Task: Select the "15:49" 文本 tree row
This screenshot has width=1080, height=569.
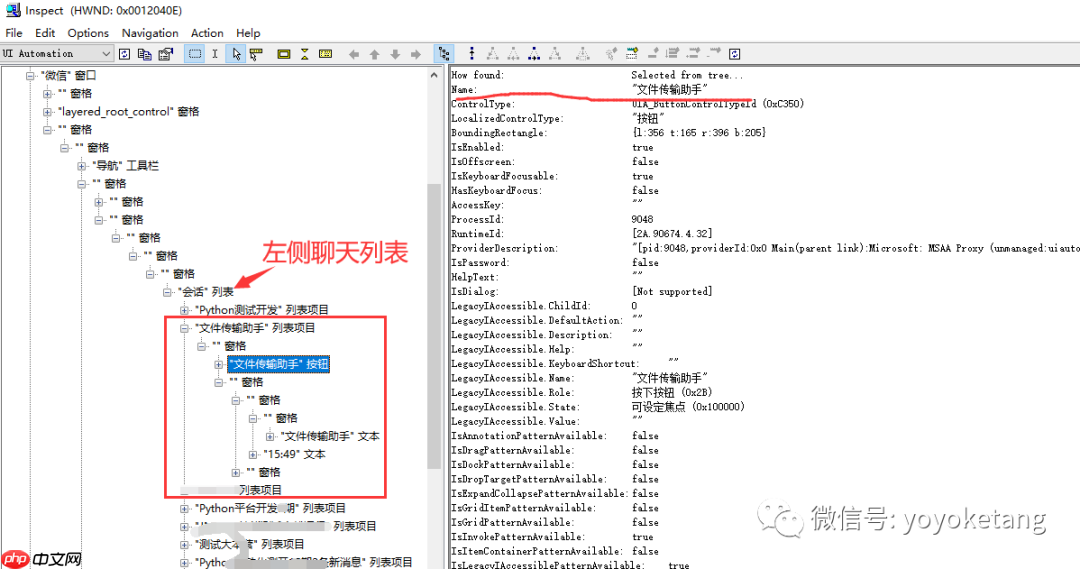Action: (294, 455)
